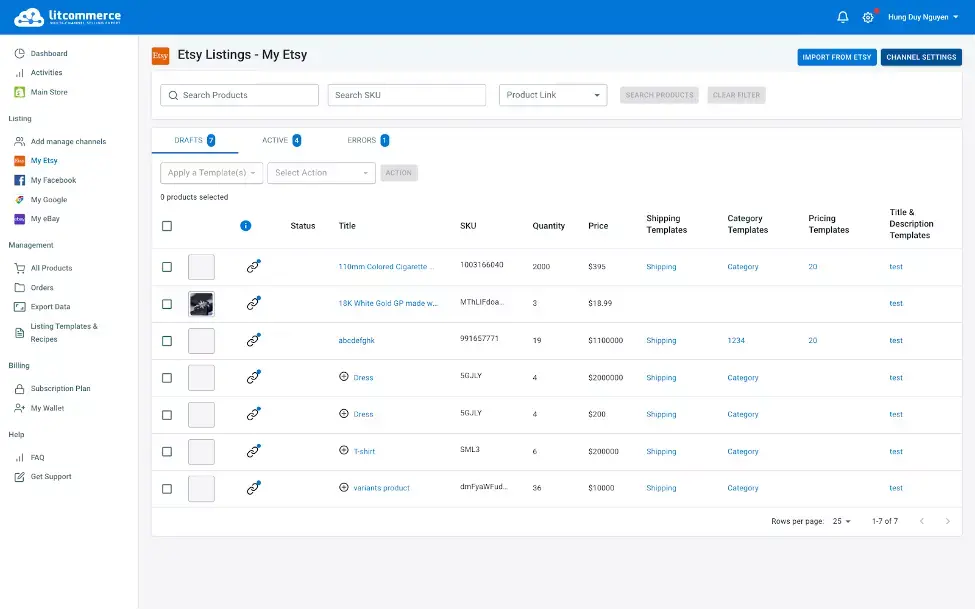Screen dimensions: 977x610
Task: Select the checkbox on the Dress product row
Action: [x=167, y=377]
